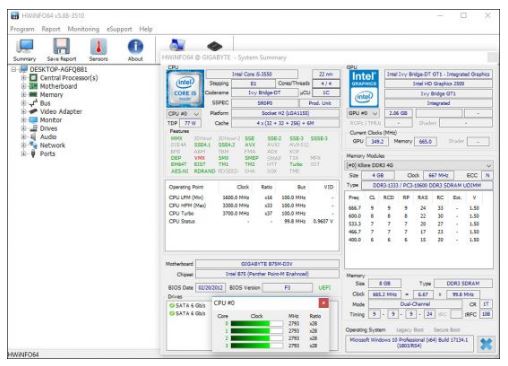Select the Video Adapter card icon
508x366 pixels.
[x=33, y=111]
